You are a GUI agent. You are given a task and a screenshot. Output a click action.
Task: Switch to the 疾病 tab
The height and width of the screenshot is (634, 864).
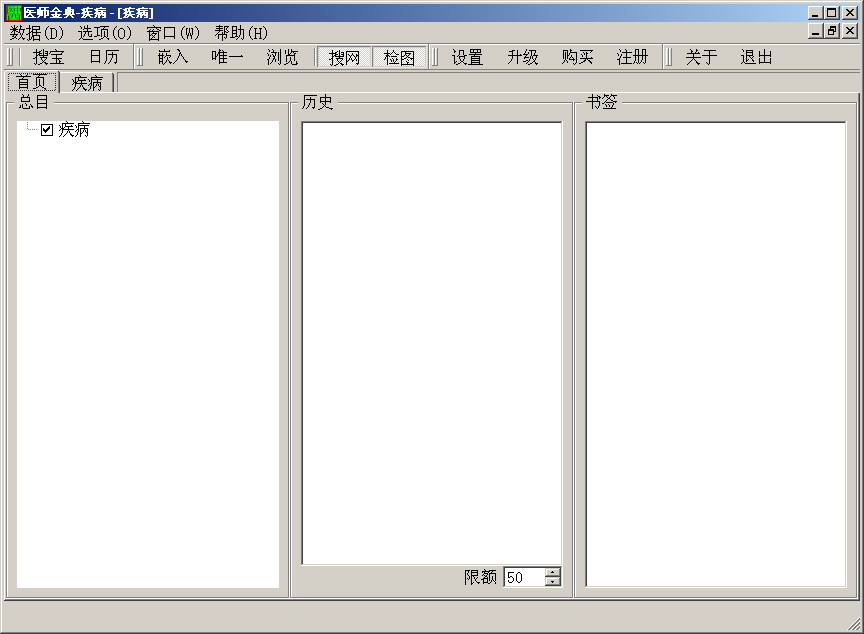pos(87,83)
